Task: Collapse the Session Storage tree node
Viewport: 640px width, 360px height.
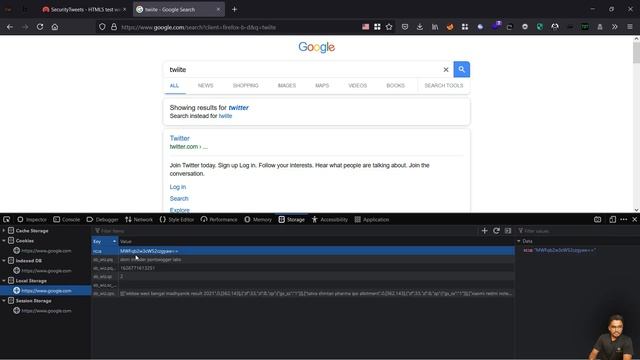Action: [4, 300]
